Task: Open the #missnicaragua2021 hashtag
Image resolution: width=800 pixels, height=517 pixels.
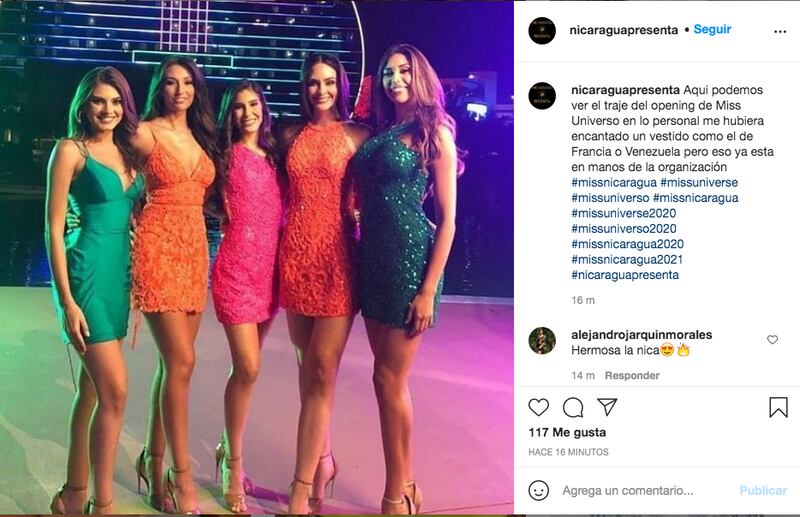Action: coord(627,259)
